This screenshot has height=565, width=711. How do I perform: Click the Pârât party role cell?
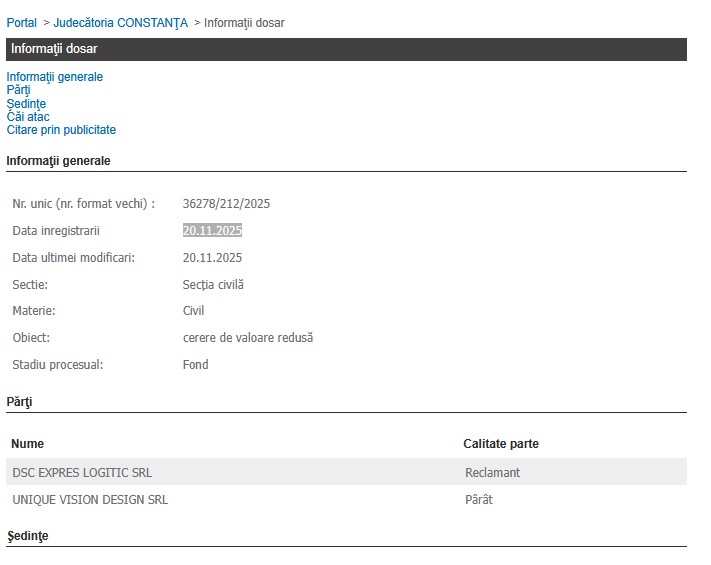(x=478, y=499)
